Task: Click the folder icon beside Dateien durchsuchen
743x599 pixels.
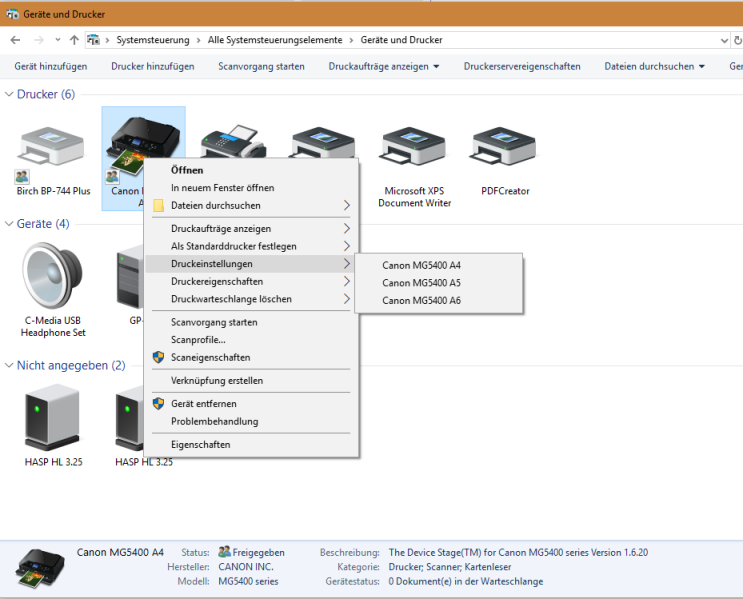Action: (158, 206)
